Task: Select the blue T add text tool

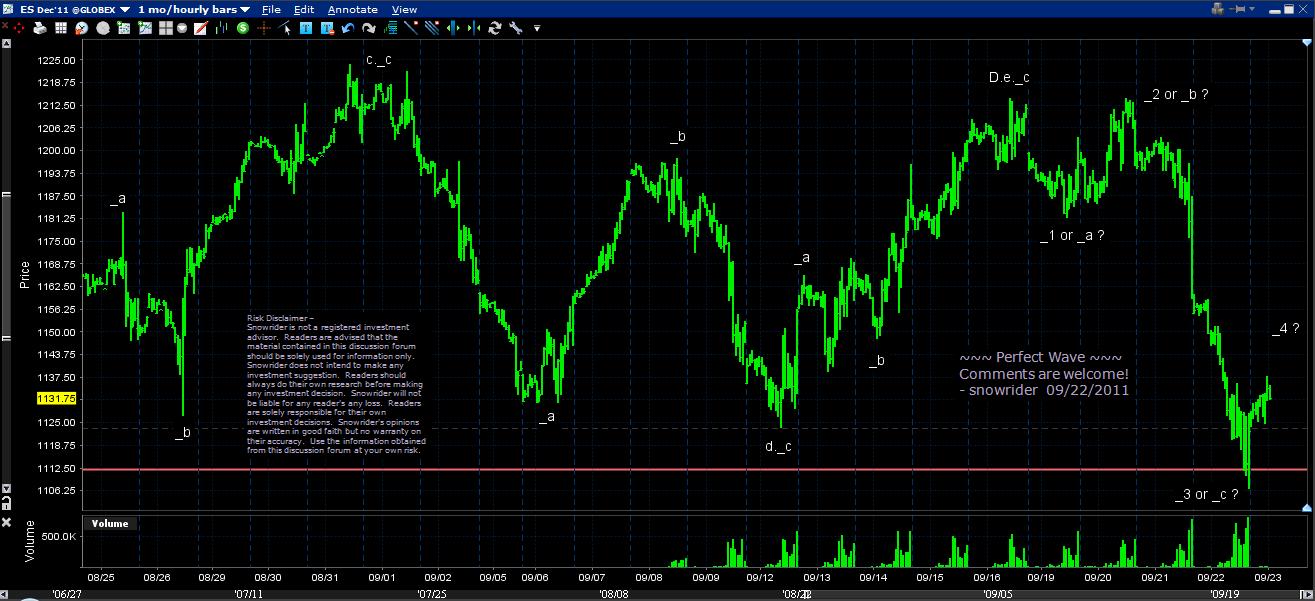Action: [x=304, y=28]
